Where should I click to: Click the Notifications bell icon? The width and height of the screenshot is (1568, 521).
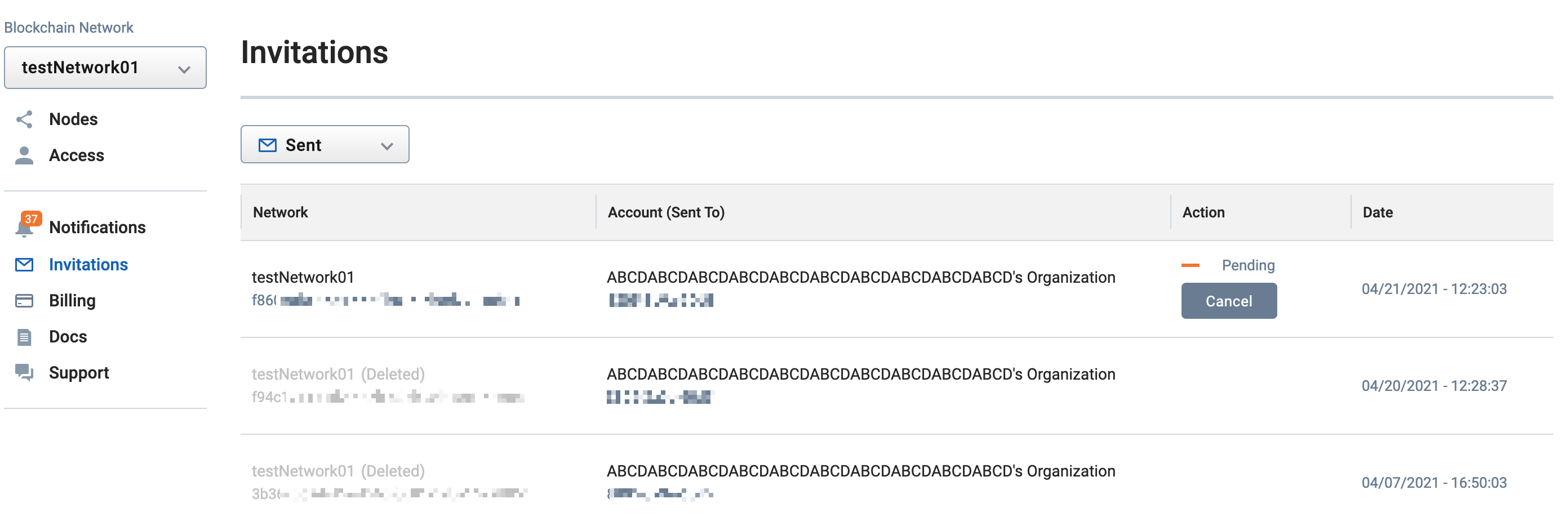coord(24,229)
